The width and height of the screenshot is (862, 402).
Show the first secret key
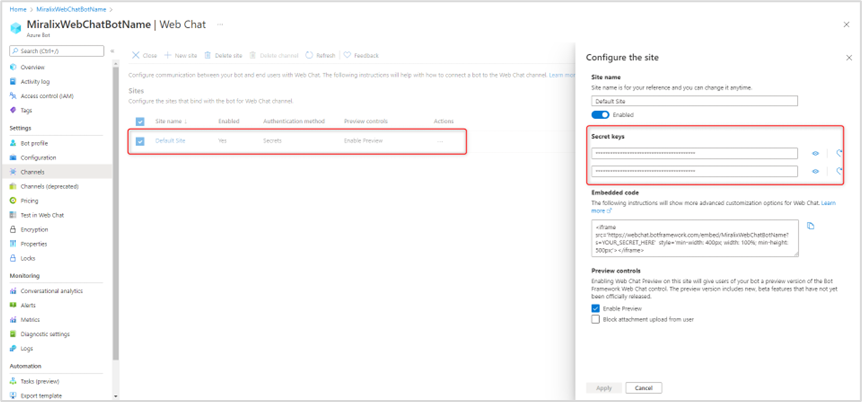[815, 154]
